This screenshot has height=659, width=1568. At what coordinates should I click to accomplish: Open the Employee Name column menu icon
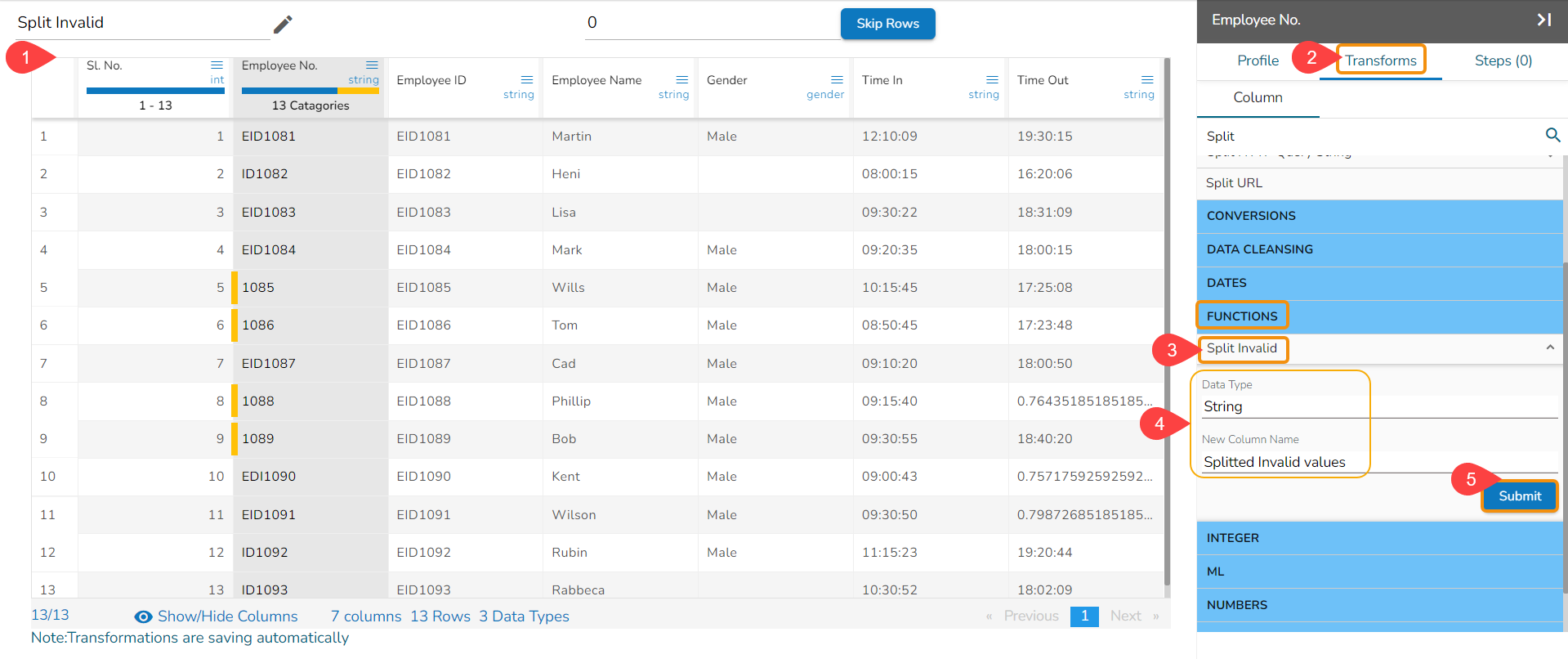coord(681,79)
